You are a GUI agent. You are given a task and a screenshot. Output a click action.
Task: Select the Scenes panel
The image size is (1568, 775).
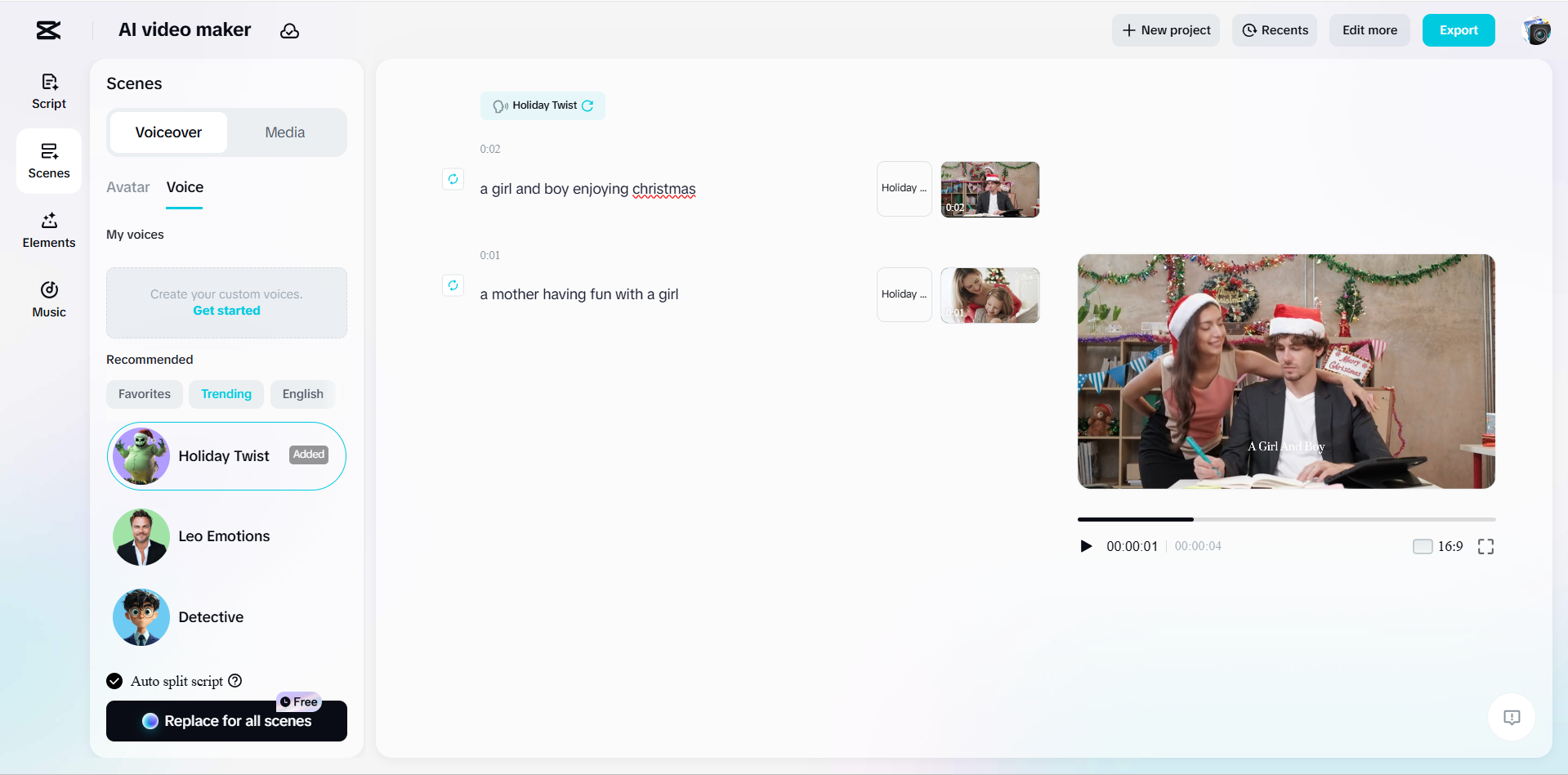[48, 160]
